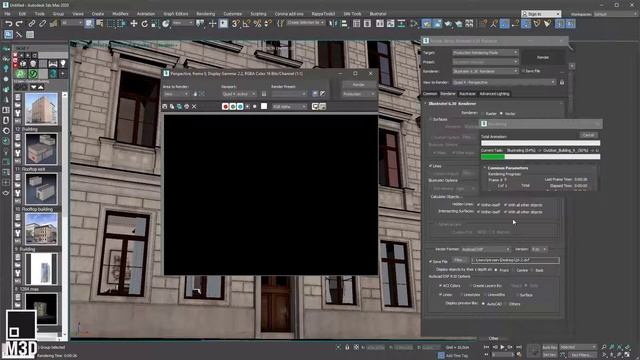Toggle the Lines checkbox in Illustrate renderer

[x=430, y=166]
